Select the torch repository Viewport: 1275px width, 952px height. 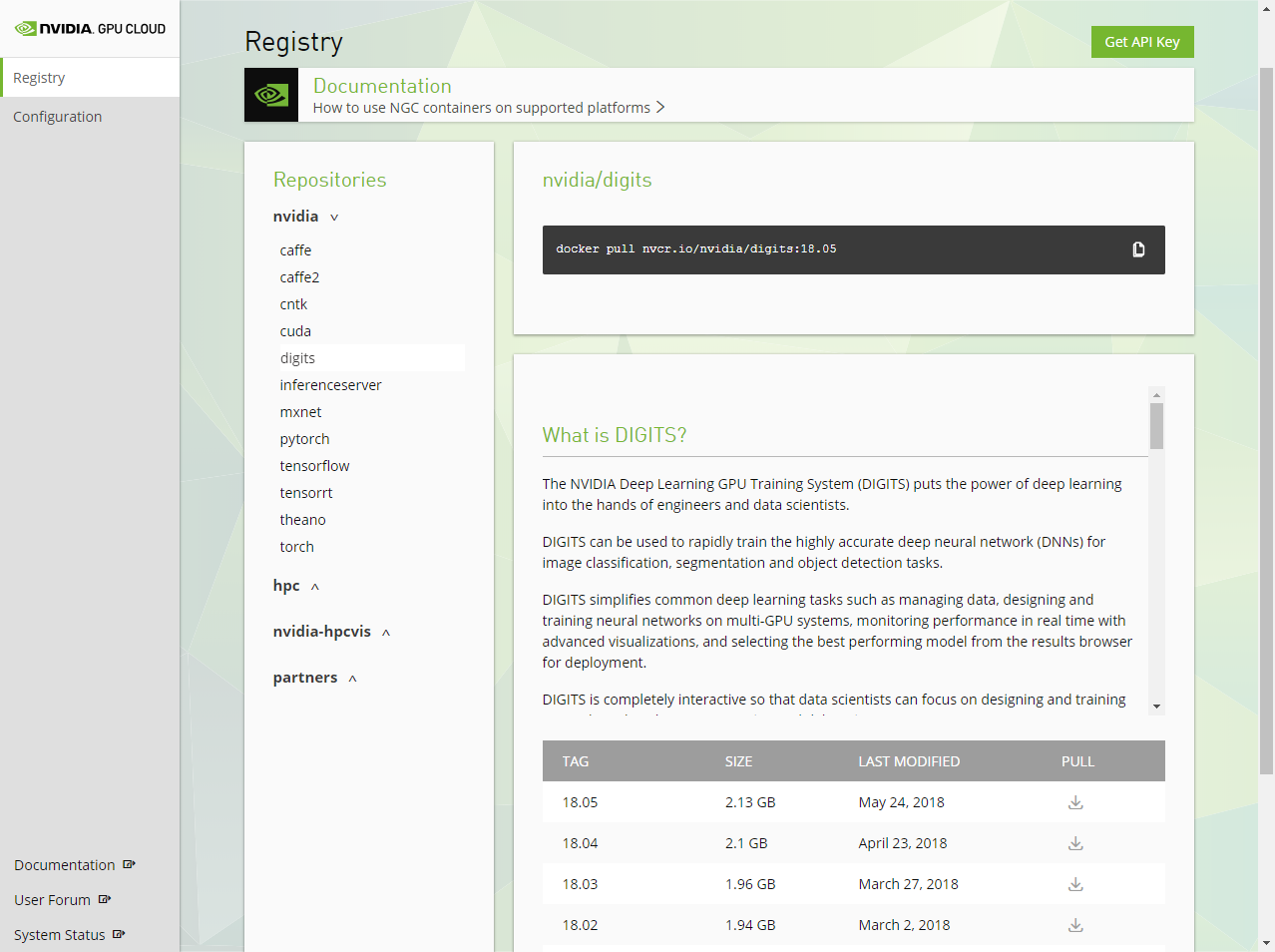tap(296, 547)
